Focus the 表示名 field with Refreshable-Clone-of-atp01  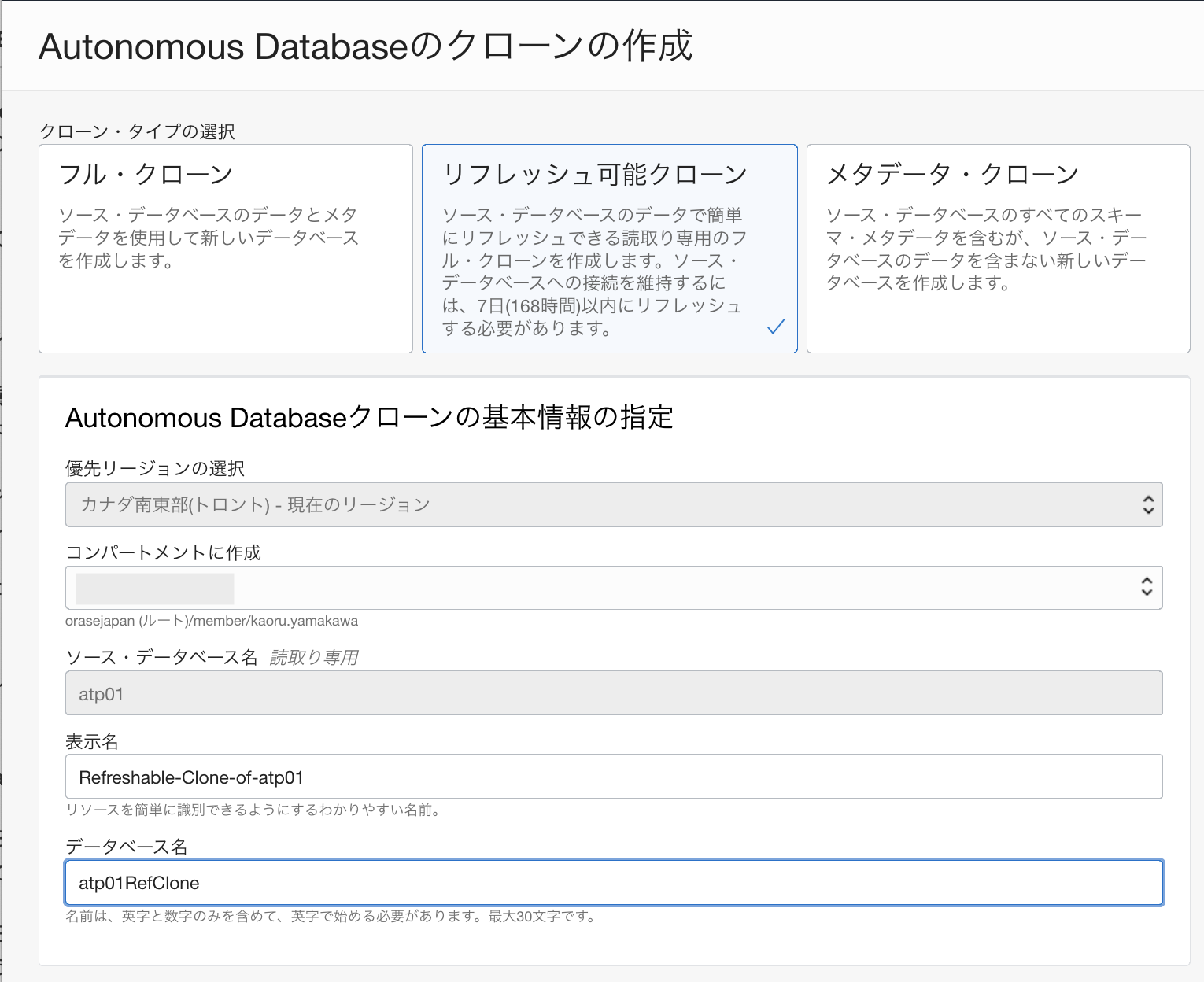click(x=613, y=777)
